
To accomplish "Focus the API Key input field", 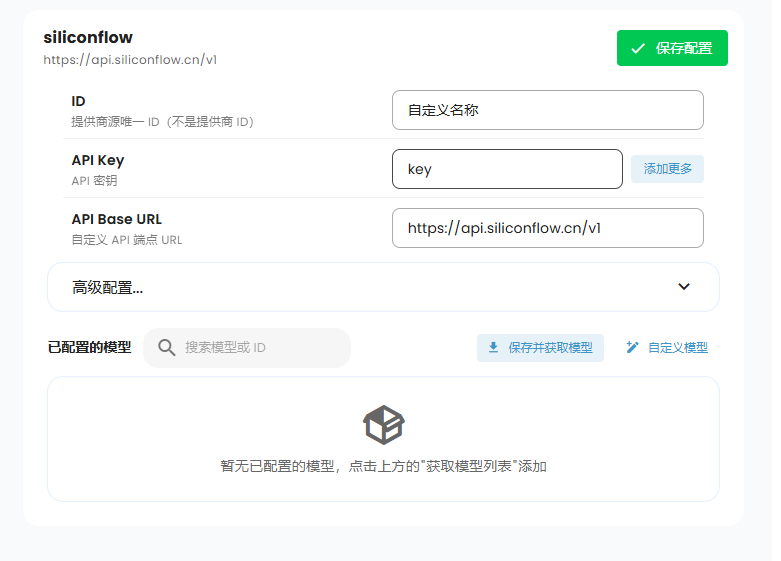I will click(x=507, y=169).
